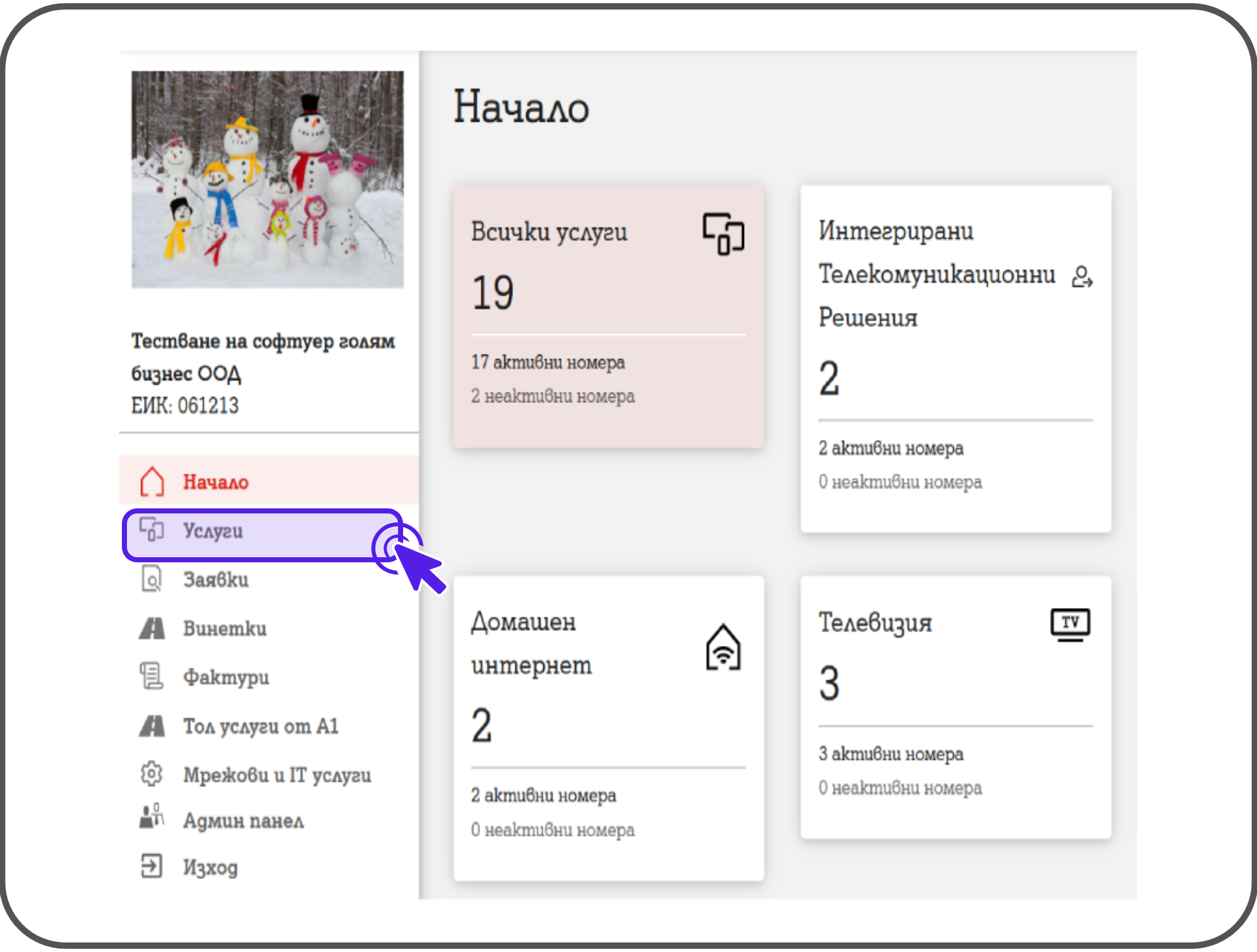Click the invoice scroll icon beside Фактури
Image resolution: width=1257 pixels, height=952 pixels.
[x=152, y=676]
